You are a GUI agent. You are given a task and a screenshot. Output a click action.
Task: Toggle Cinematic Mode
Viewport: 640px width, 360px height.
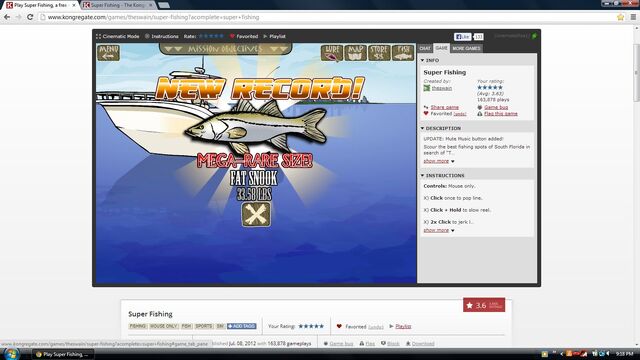[x=118, y=36]
